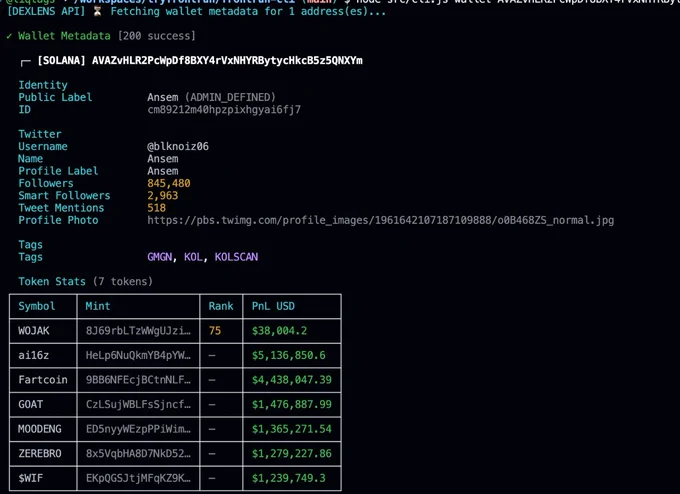
Task: Click the GMGN tag
Action: (160, 257)
